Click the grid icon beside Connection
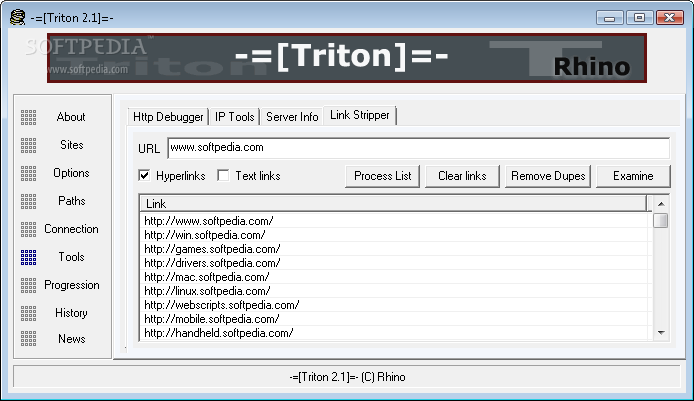 (28, 229)
